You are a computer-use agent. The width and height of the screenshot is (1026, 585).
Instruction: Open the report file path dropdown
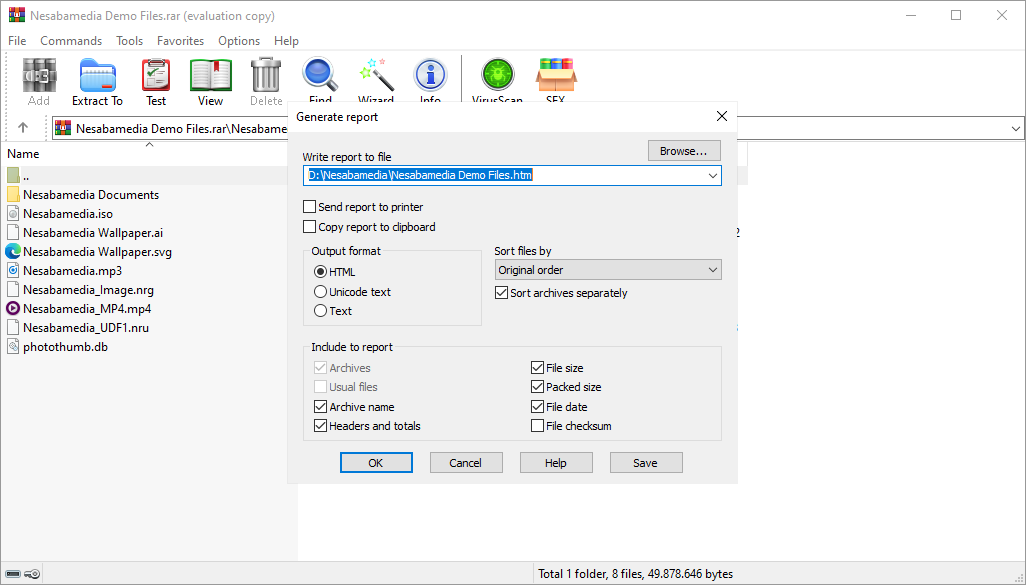[x=712, y=176]
